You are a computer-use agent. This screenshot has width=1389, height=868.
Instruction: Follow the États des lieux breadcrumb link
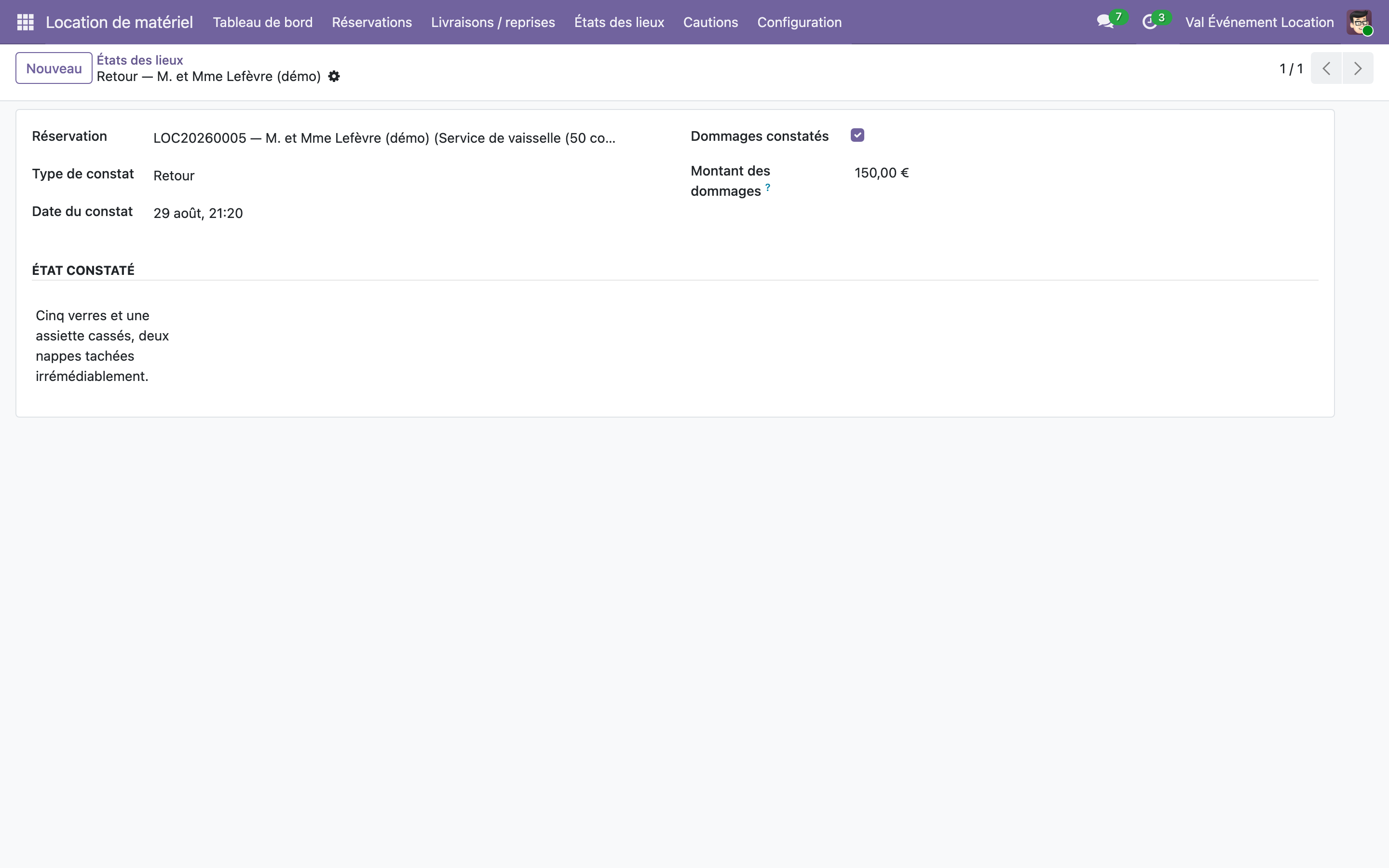coord(140,60)
